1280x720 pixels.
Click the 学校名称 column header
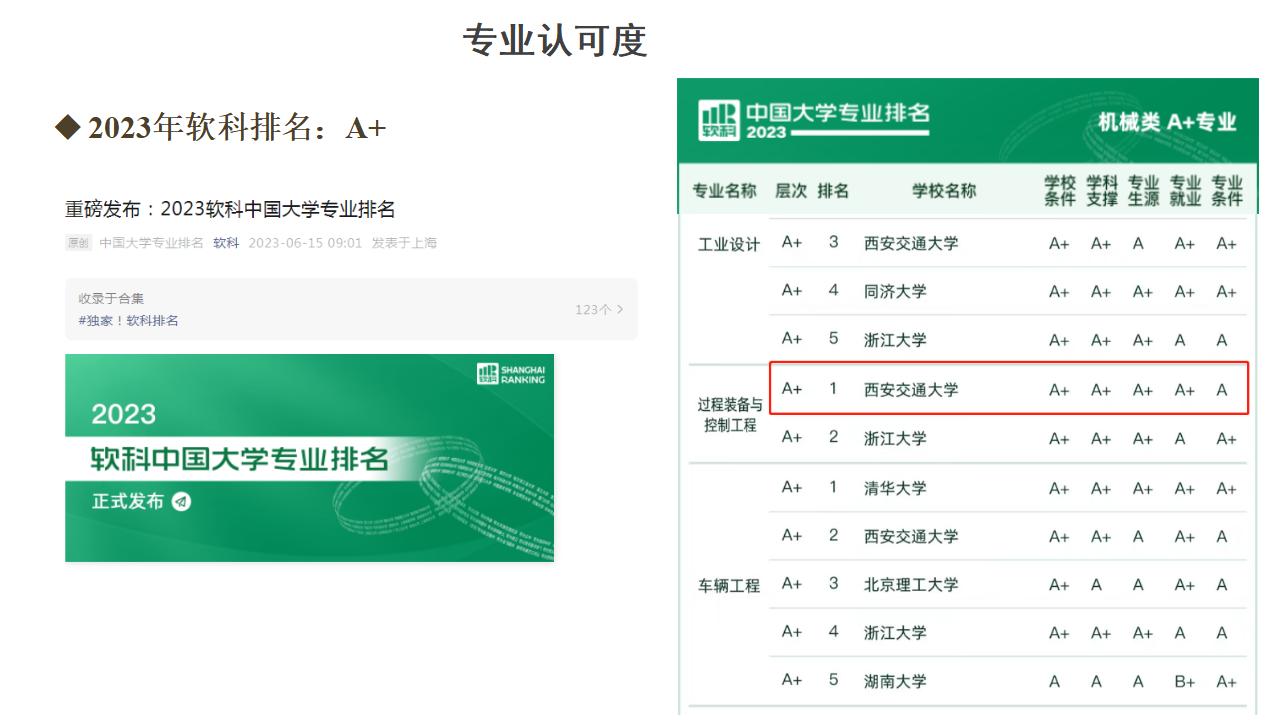pyautogui.click(x=943, y=191)
